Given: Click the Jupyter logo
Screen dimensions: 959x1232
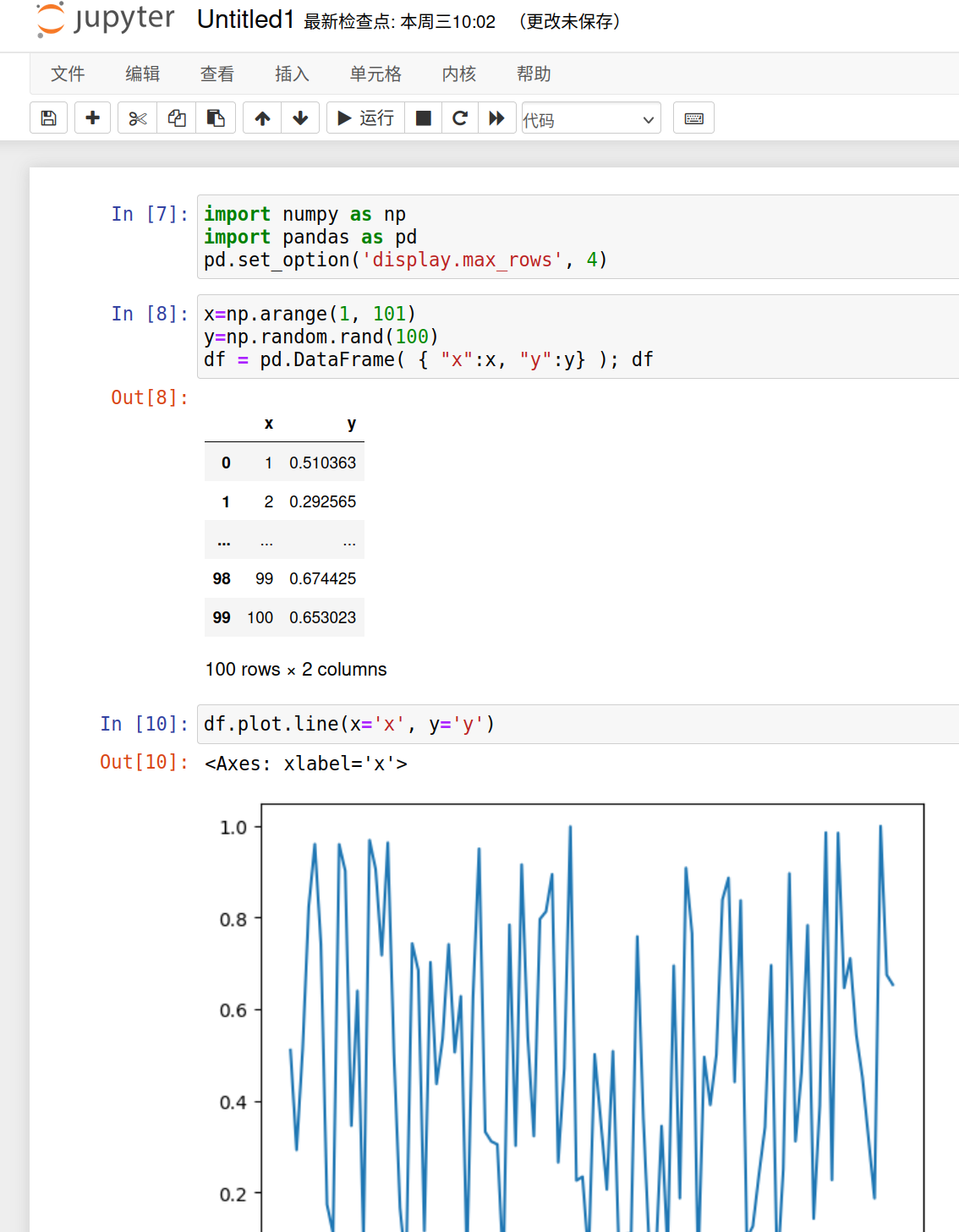Looking at the screenshot, I should [x=106, y=19].
